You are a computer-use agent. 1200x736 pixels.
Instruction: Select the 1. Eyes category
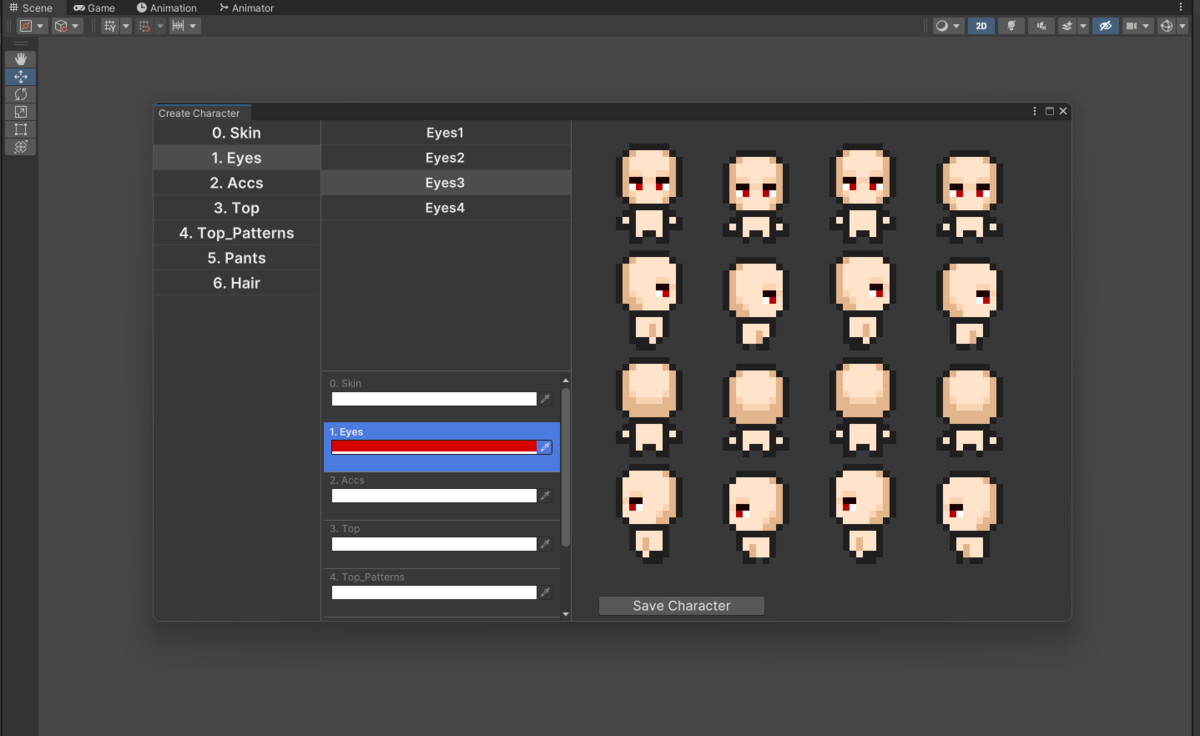pos(237,158)
